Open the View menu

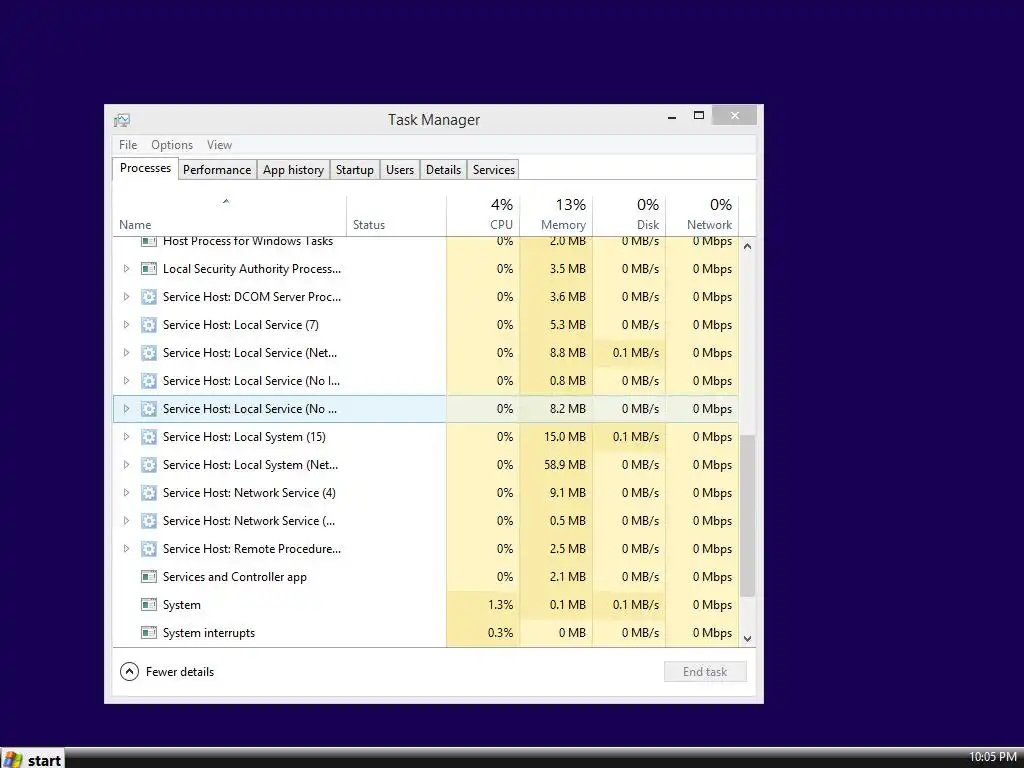[219, 145]
